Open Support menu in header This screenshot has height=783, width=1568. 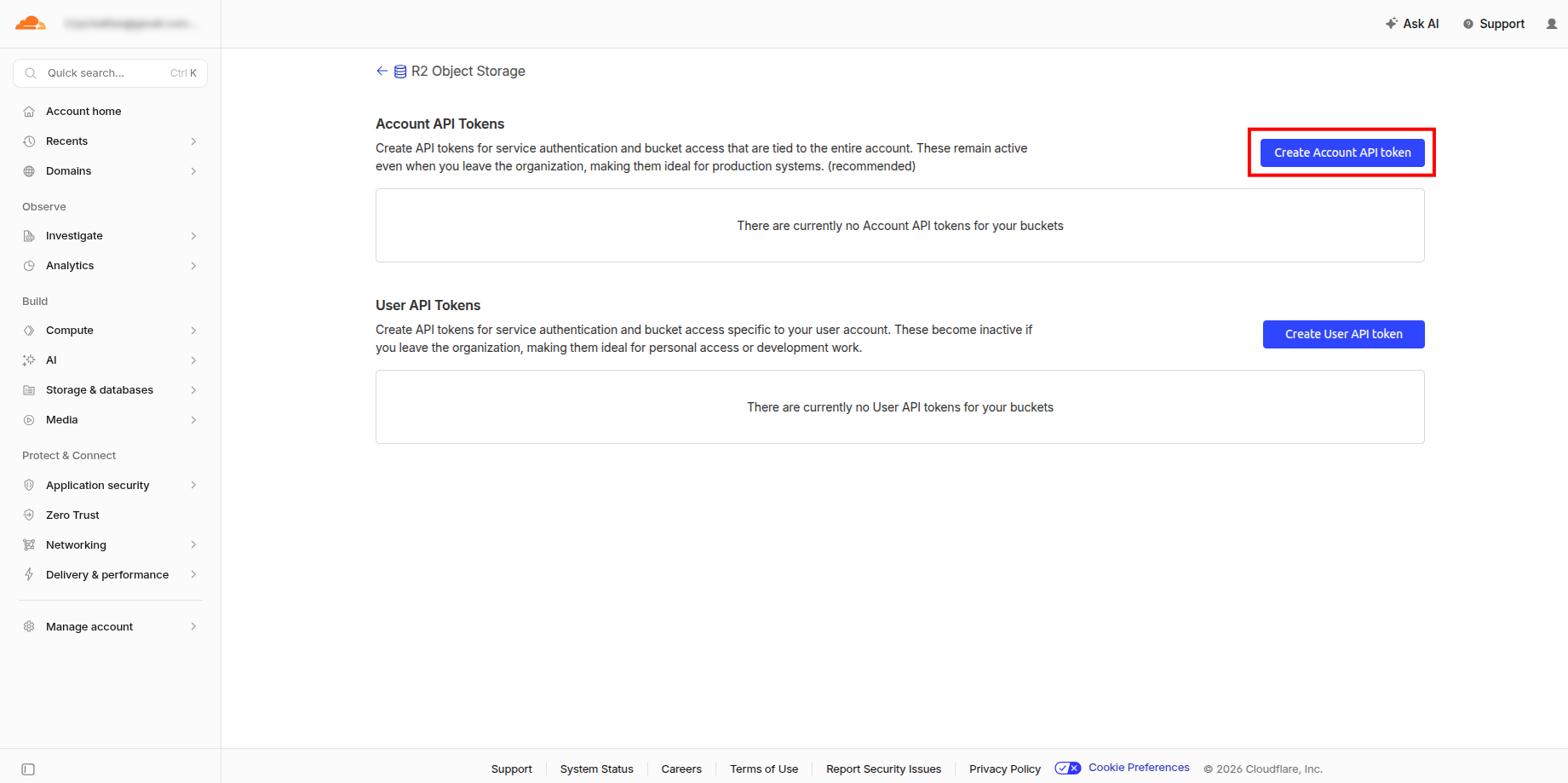pyautogui.click(x=1494, y=24)
